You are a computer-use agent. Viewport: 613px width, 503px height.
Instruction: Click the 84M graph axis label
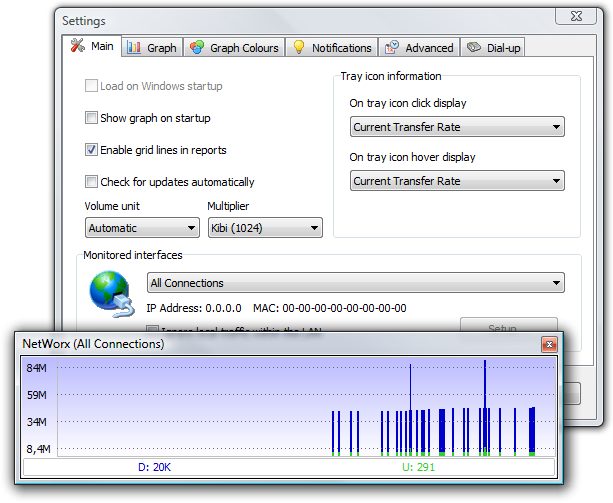36,368
